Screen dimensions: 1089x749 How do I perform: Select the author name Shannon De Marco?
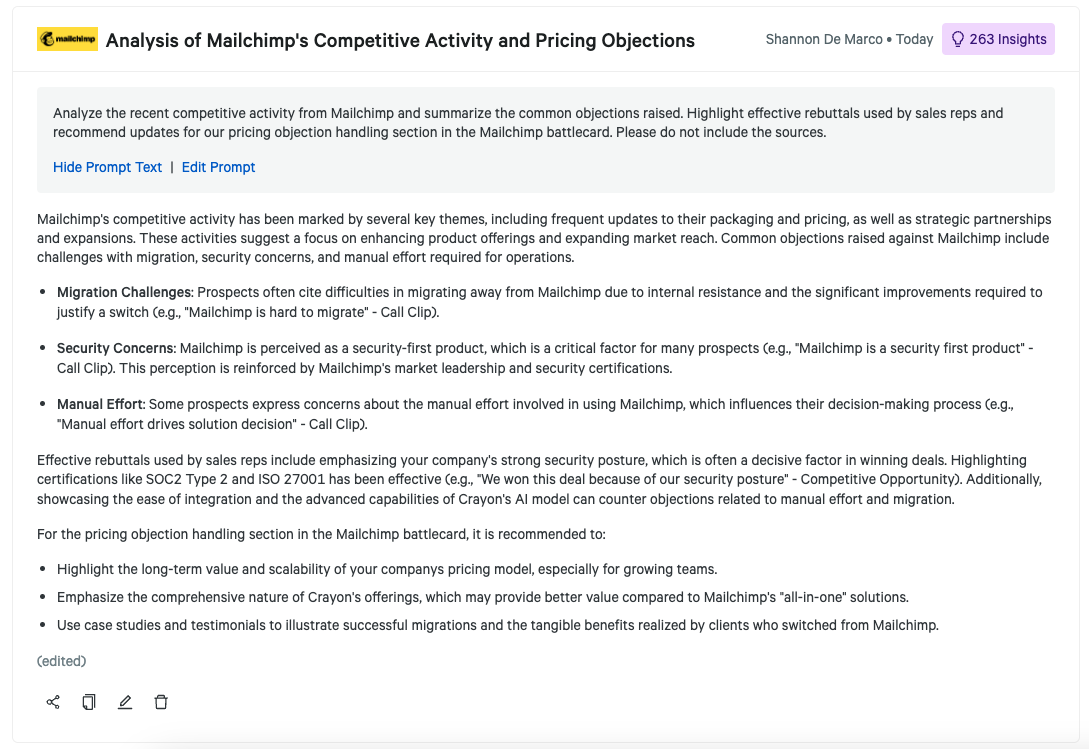point(824,39)
